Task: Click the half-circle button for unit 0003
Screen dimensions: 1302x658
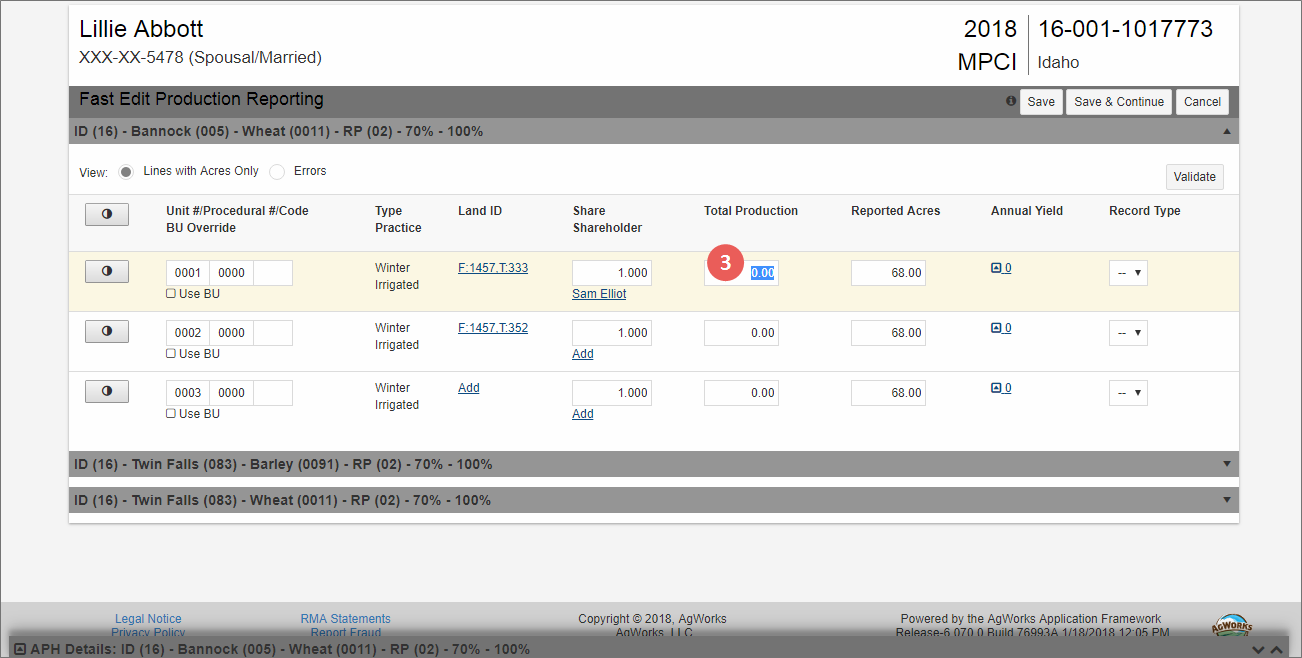Action: pos(107,391)
